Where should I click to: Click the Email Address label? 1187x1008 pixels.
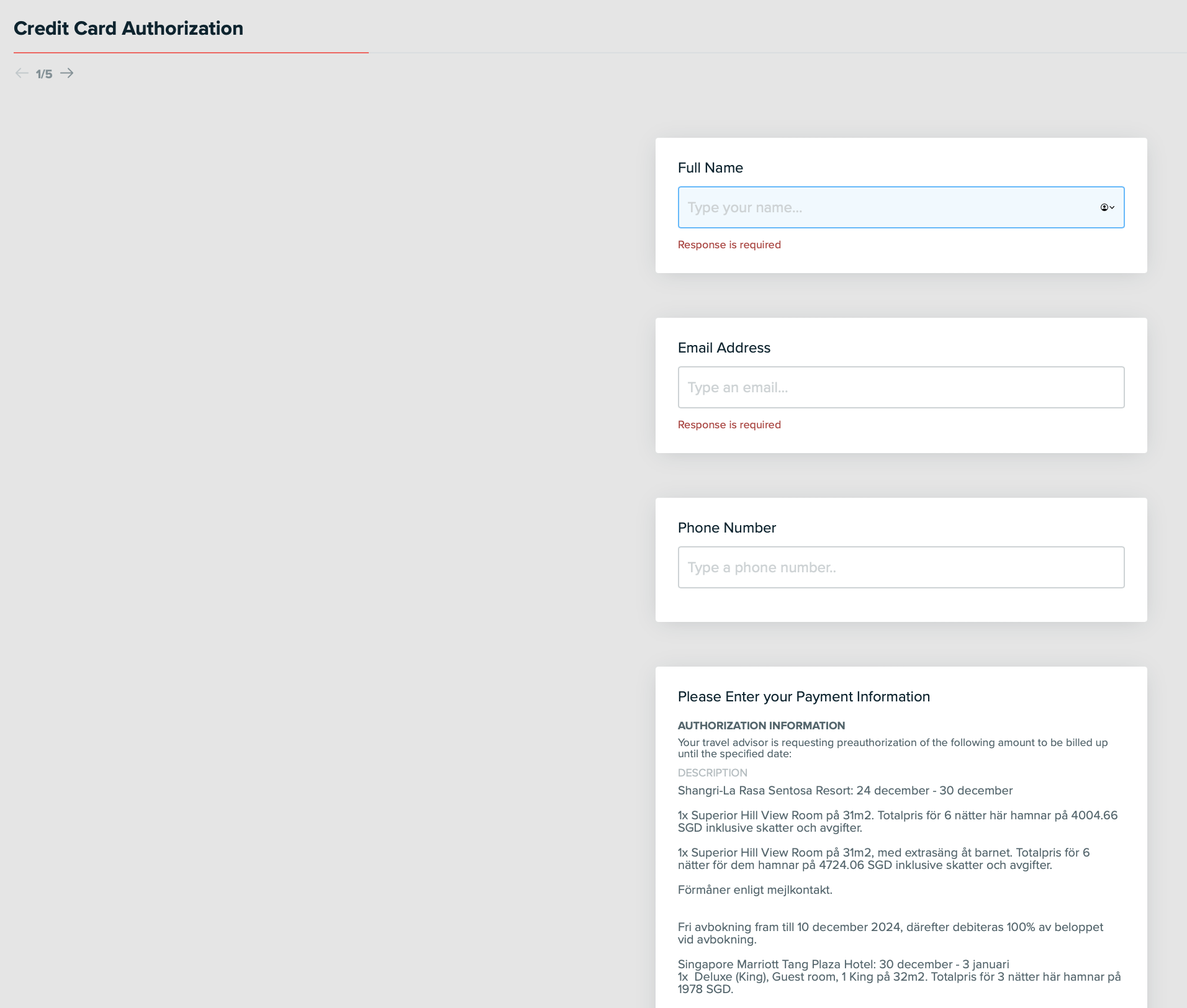tap(724, 348)
